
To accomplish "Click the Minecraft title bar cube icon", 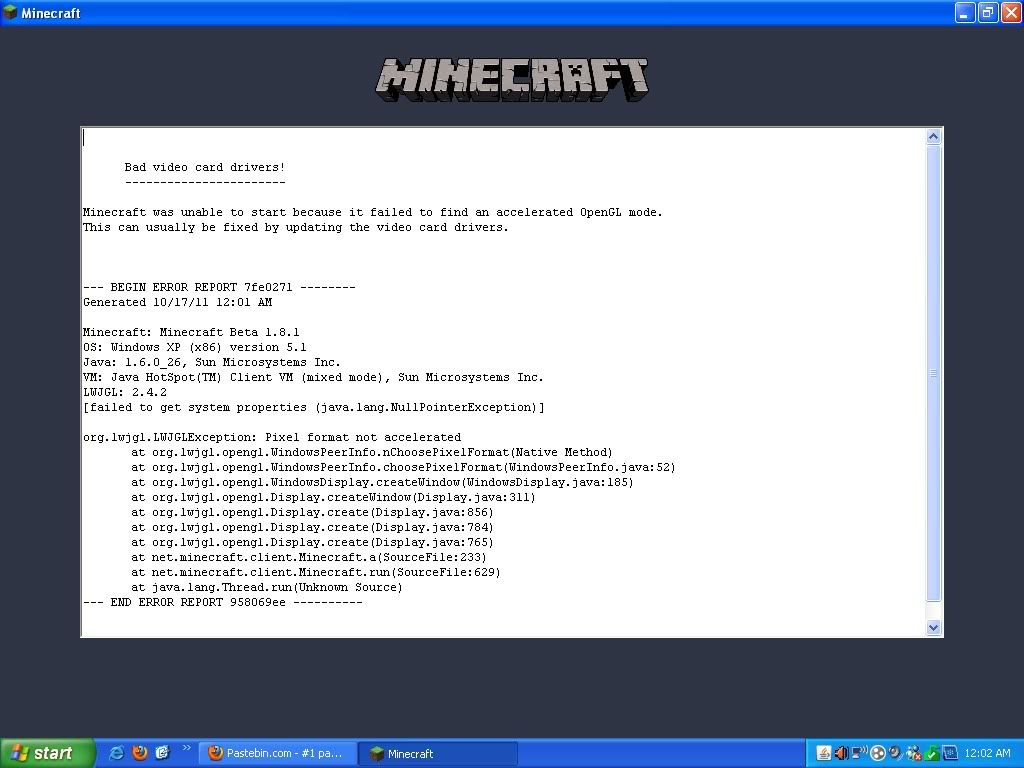I will 10,12.
